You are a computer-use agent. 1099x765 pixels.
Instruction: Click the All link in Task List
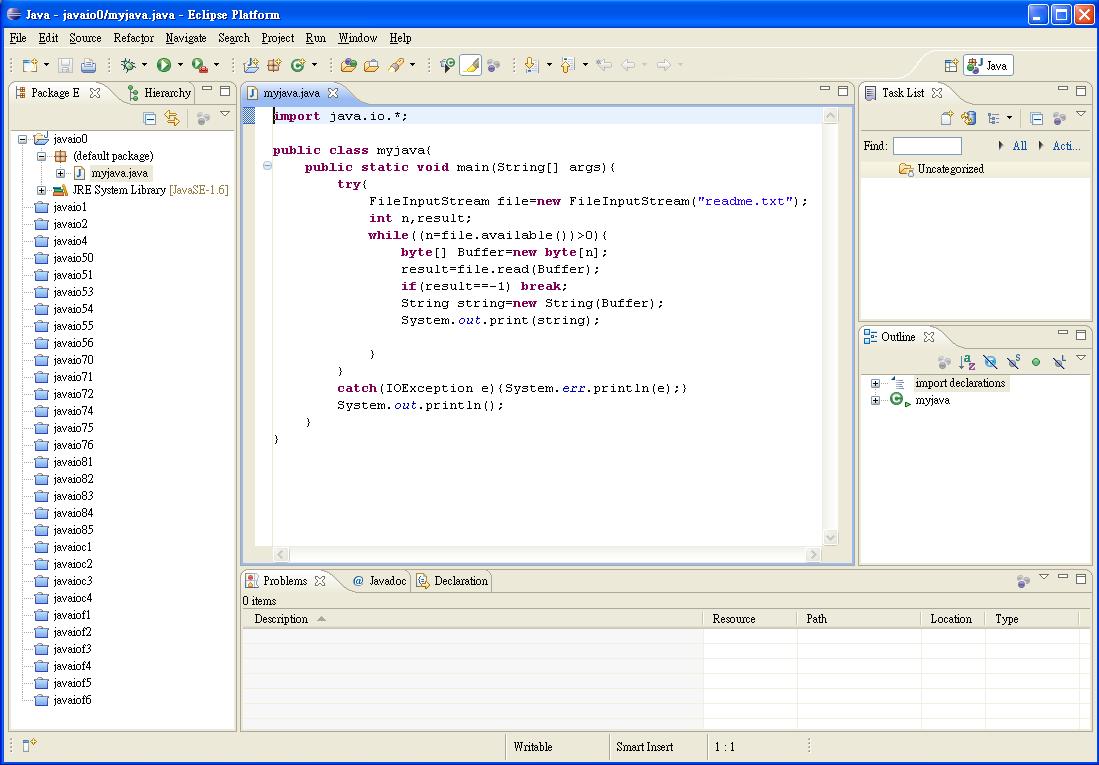(1020, 146)
